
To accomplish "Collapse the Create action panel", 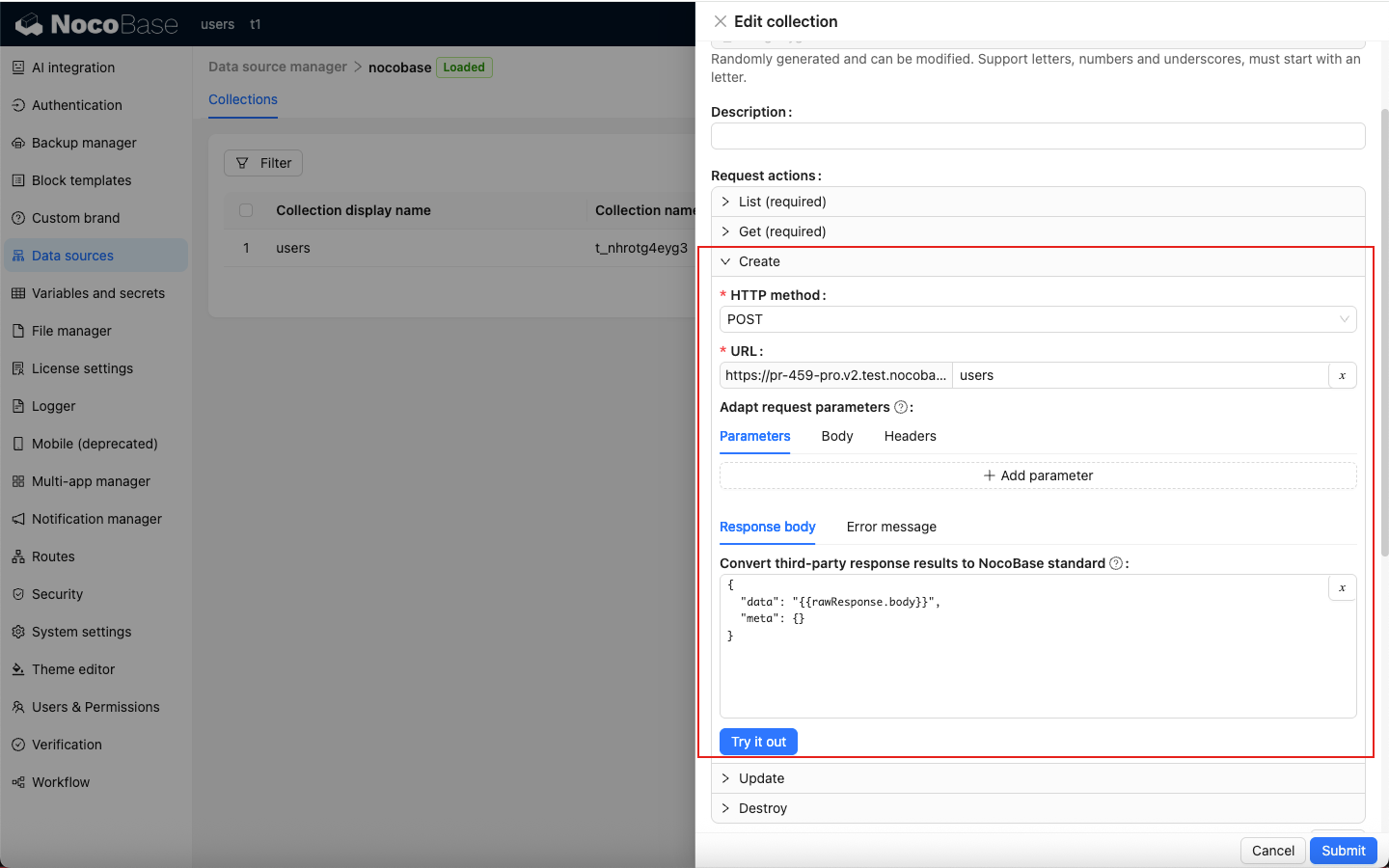I will pos(759,261).
